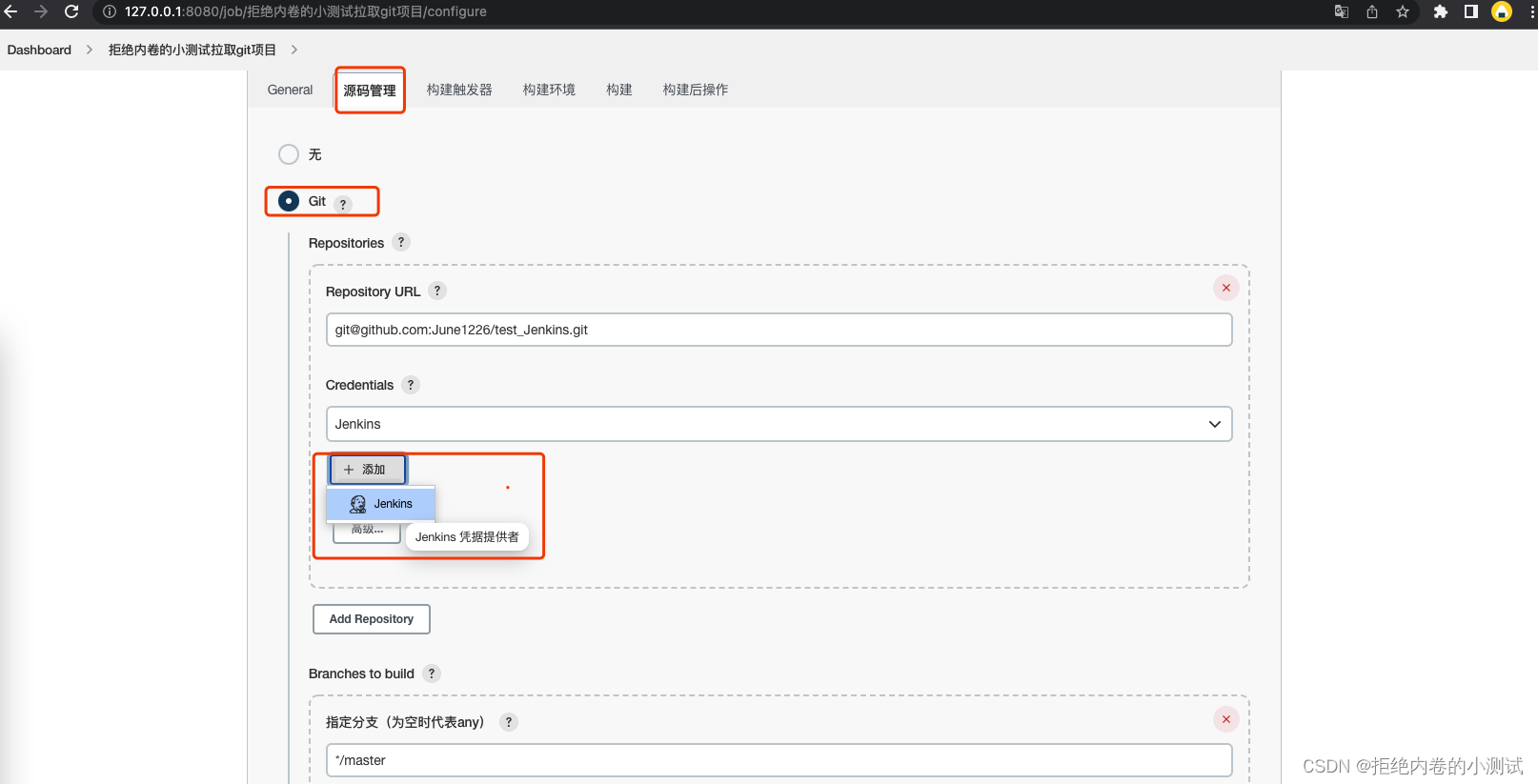
Task: Open help for Repositories
Action: (x=401, y=242)
